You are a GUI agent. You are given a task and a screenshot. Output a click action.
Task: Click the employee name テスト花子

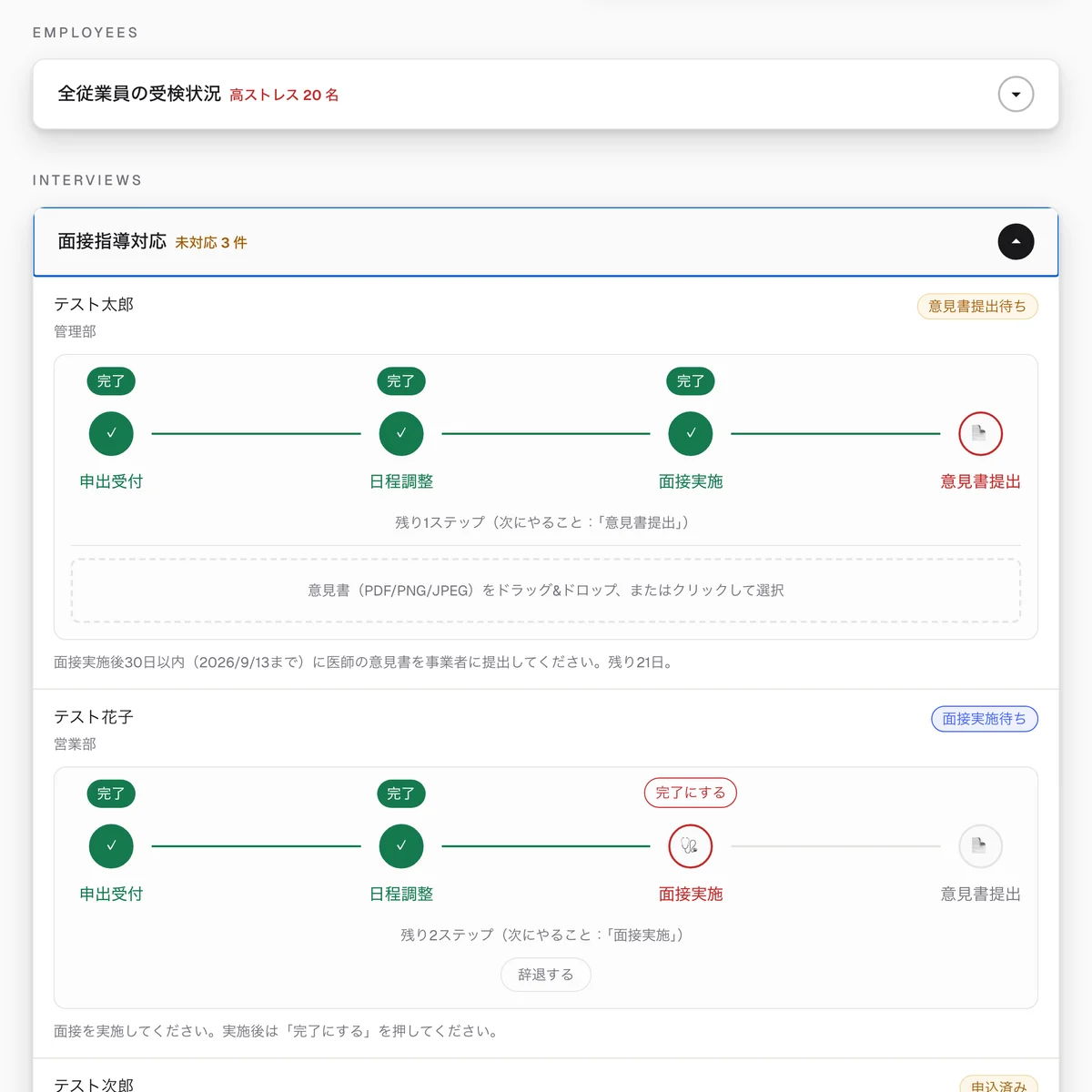[x=94, y=717]
